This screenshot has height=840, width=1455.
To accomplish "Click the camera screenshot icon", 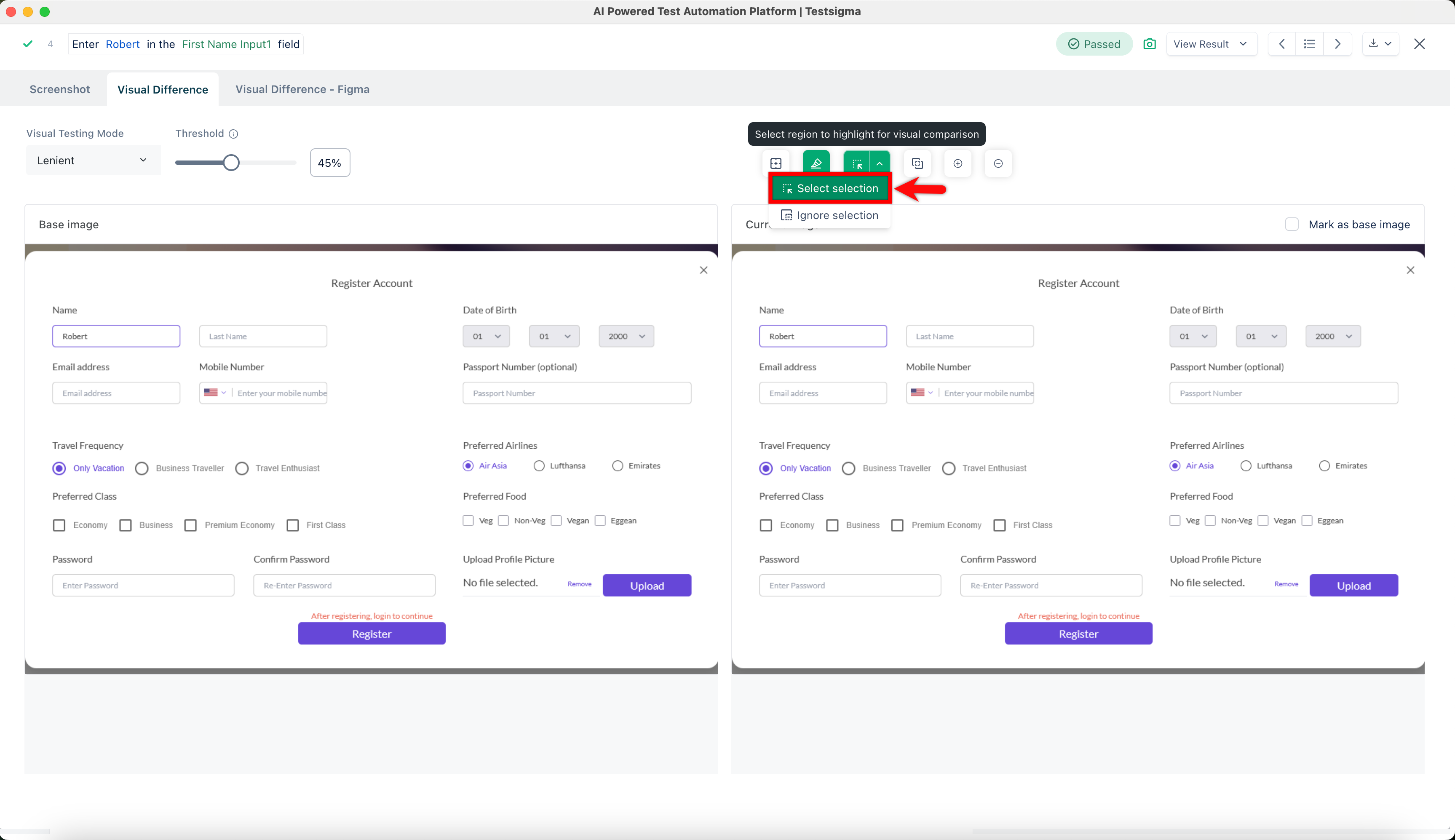I will click(x=1149, y=44).
